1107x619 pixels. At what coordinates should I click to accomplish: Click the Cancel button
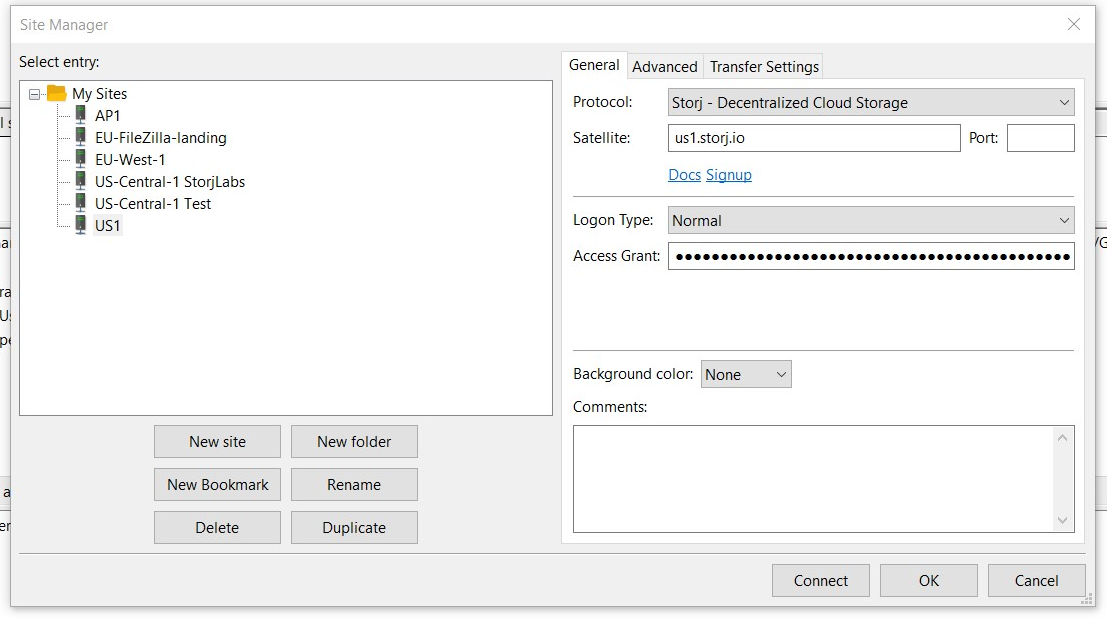[x=1036, y=580]
